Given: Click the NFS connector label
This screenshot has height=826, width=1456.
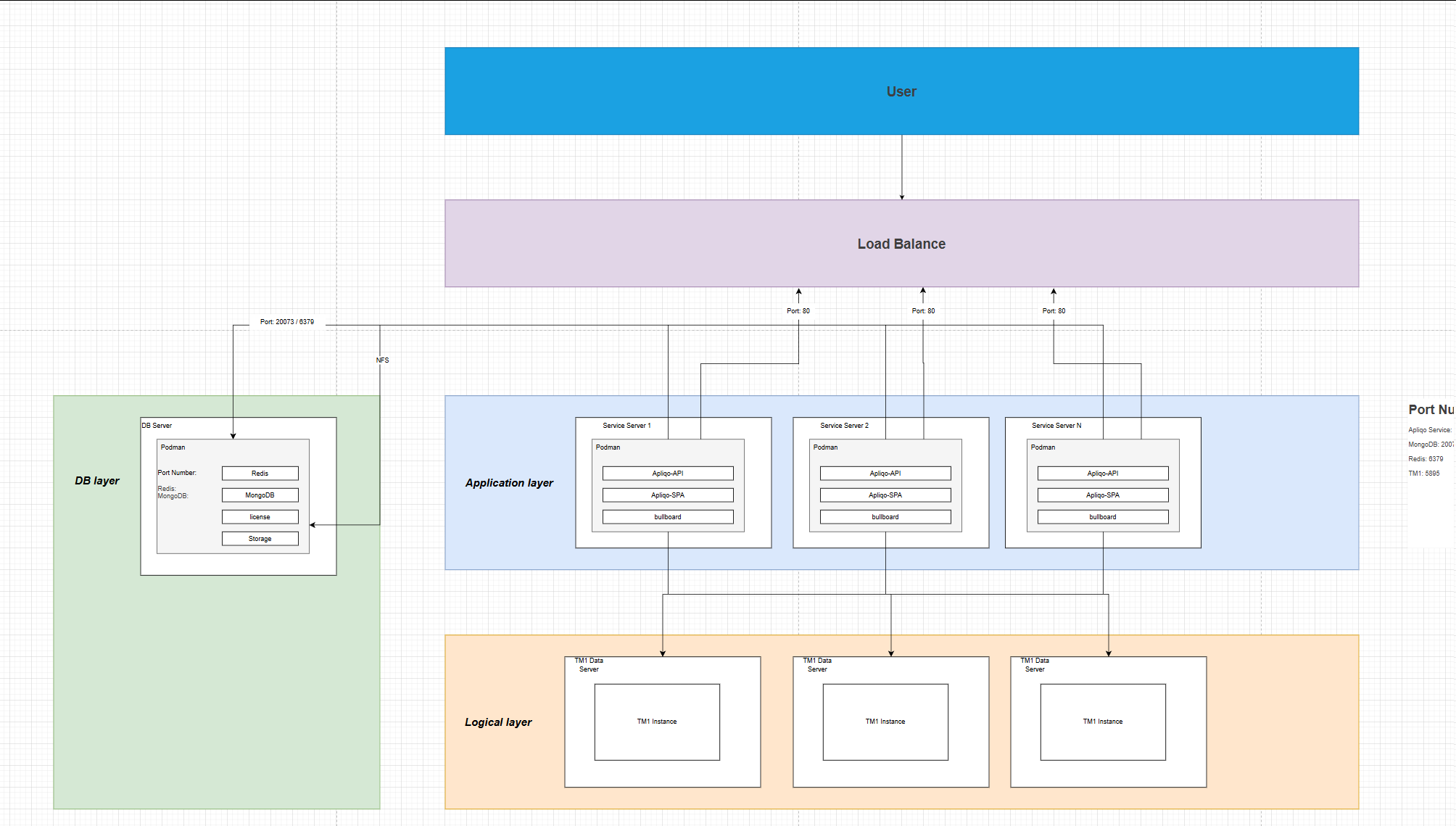Looking at the screenshot, I should 382,360.
